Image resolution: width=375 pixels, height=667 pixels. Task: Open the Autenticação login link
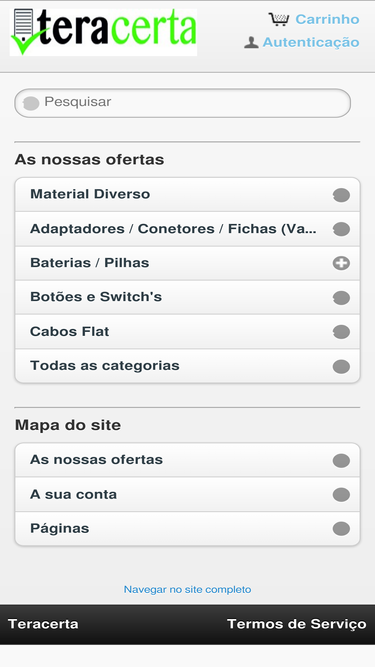click(311, 42)
